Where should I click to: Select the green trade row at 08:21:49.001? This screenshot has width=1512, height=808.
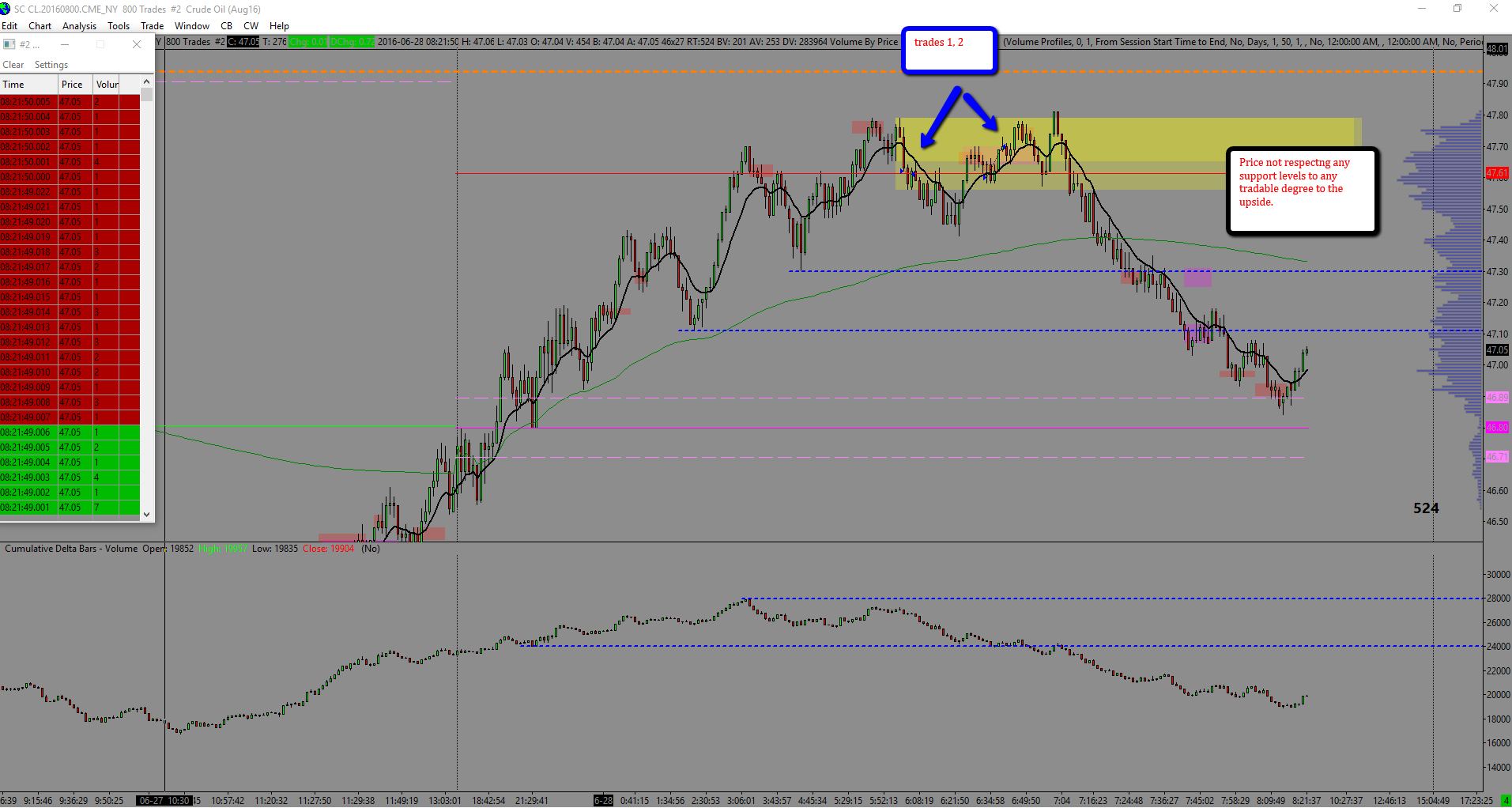70,508
